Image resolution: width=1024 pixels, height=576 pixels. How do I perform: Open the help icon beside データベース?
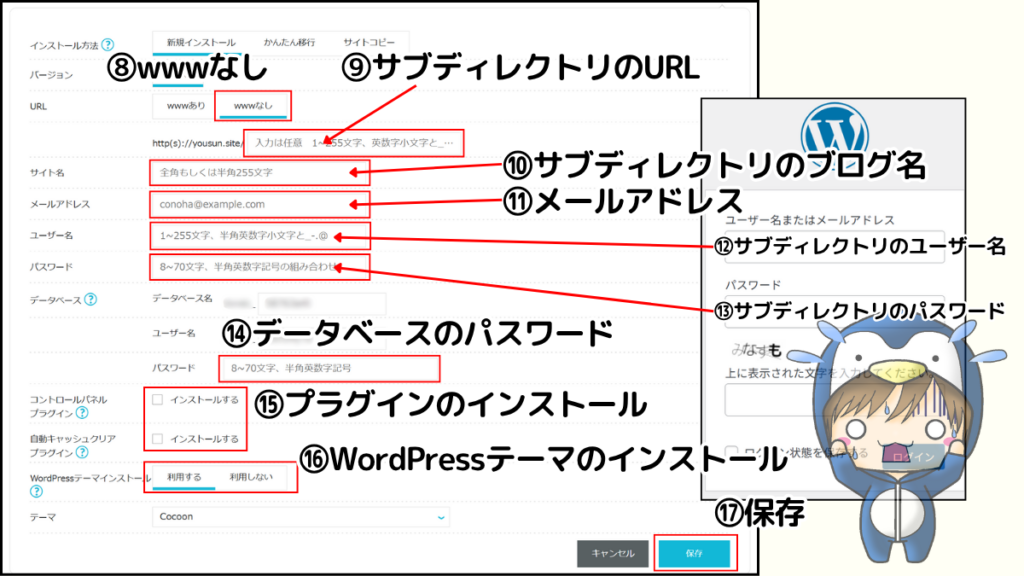(x=91, y=299)
